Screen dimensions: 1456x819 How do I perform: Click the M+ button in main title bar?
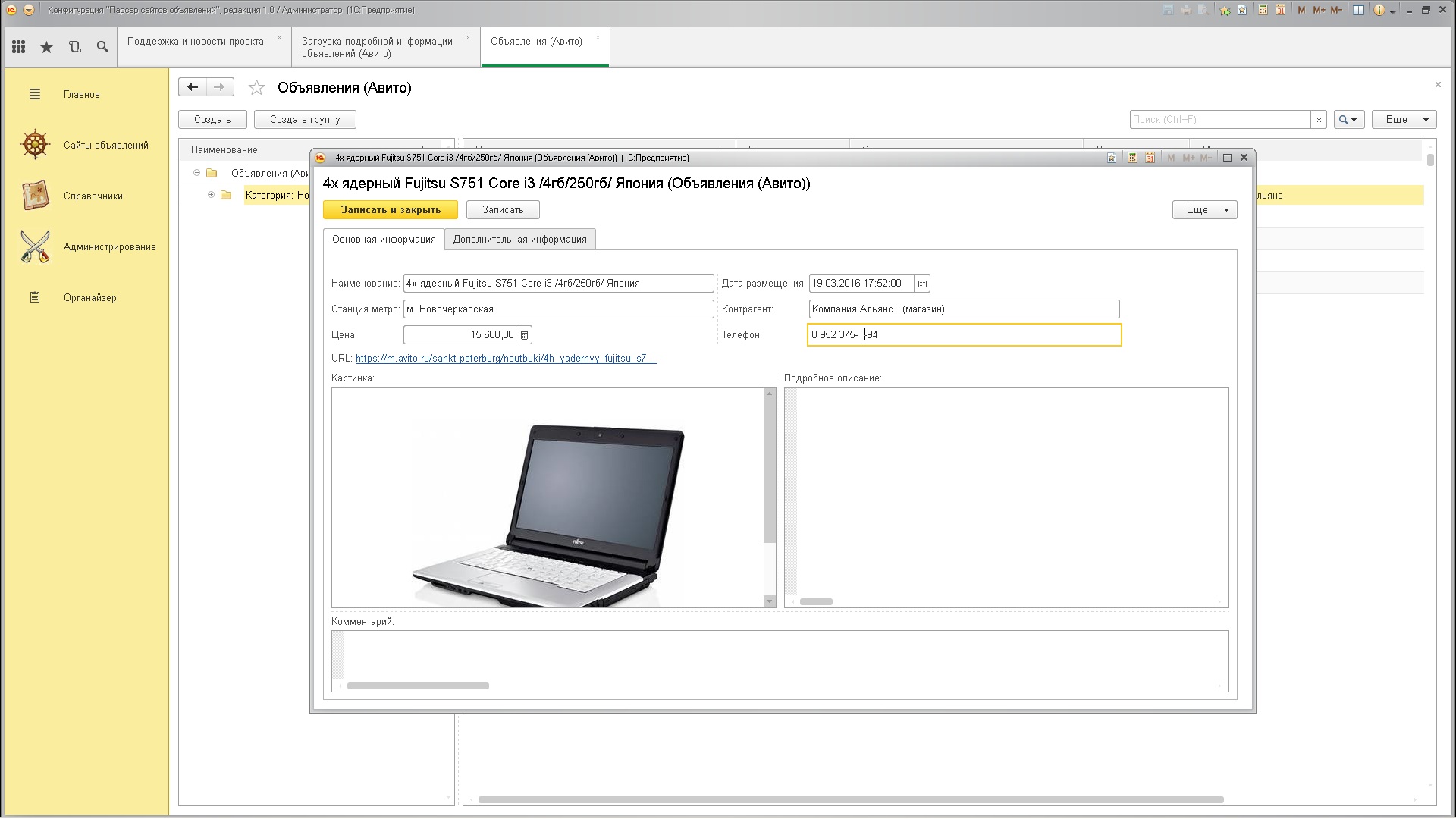click(1319, 10)
